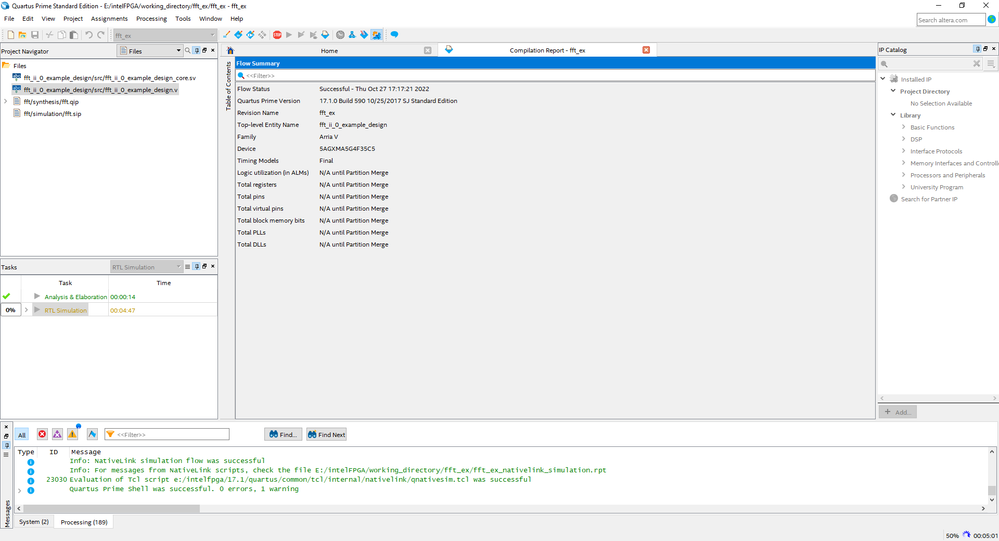
Task: Expand the fft/synthesis/fft.qip tree node
Action: pyautogui.click(x=6, y=101)
